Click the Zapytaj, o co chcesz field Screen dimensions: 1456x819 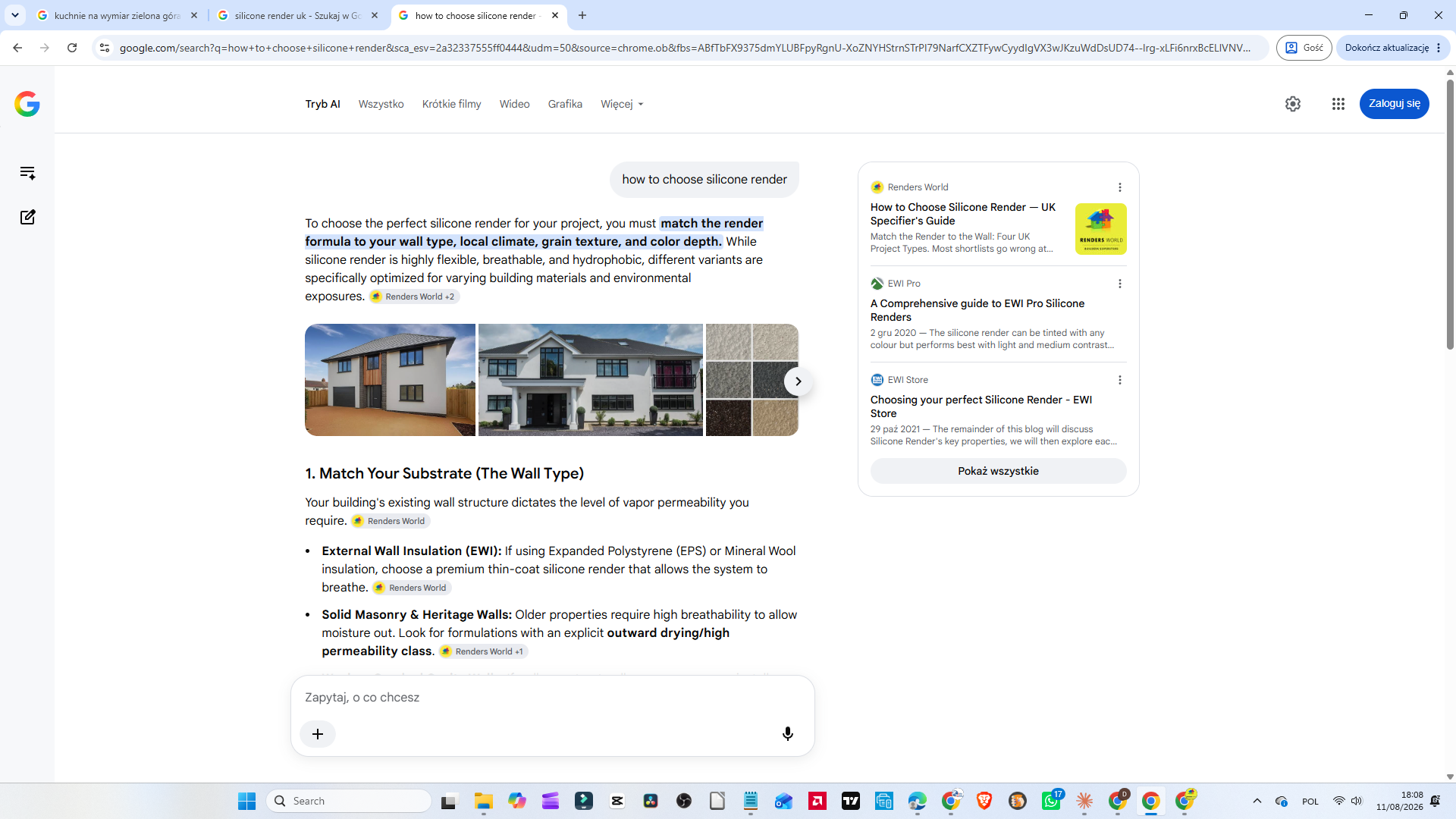(552, 697)
